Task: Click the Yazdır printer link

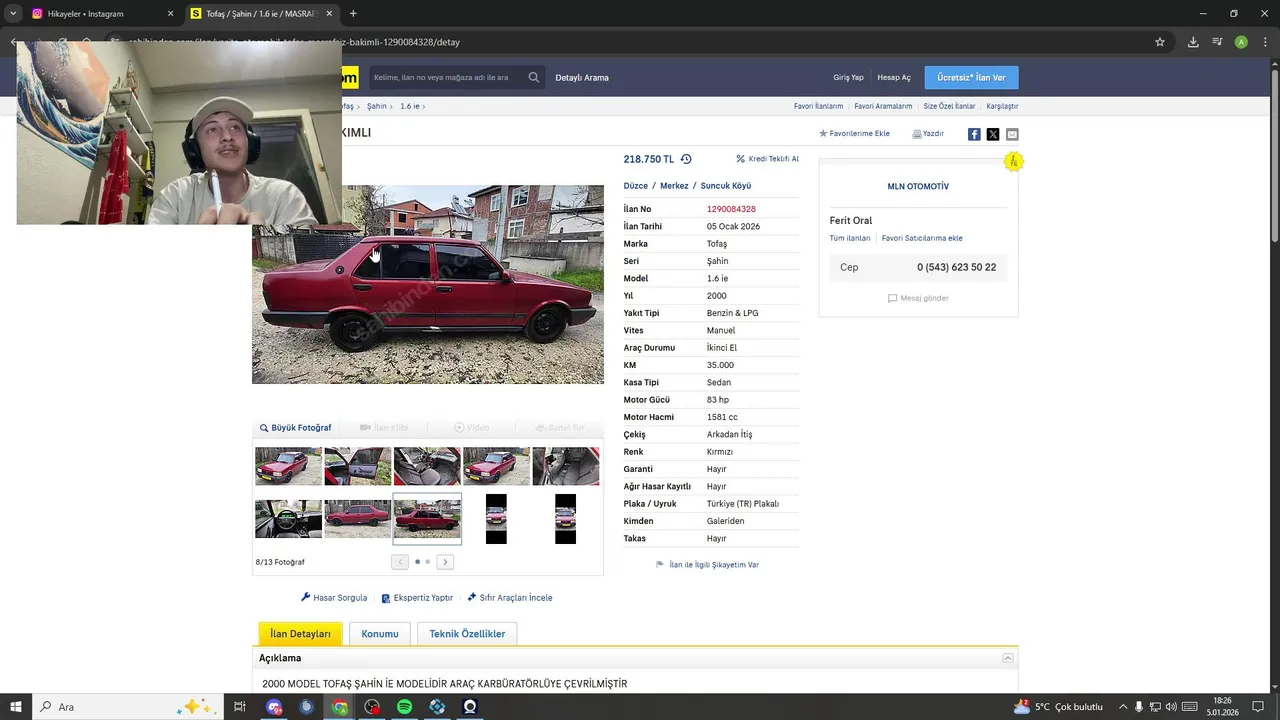Action: tap(928, 133)
